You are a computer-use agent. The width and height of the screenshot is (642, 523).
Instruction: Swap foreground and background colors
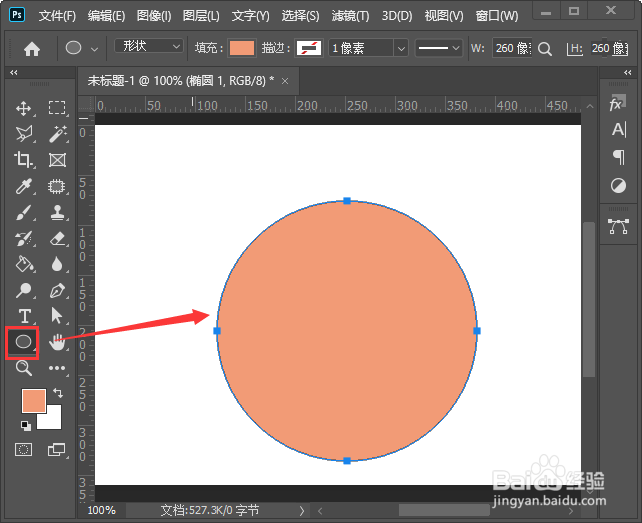click(58, 393)
